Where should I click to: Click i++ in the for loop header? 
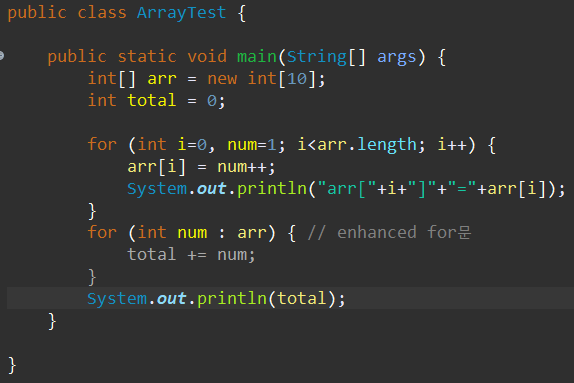coord(452,145)
